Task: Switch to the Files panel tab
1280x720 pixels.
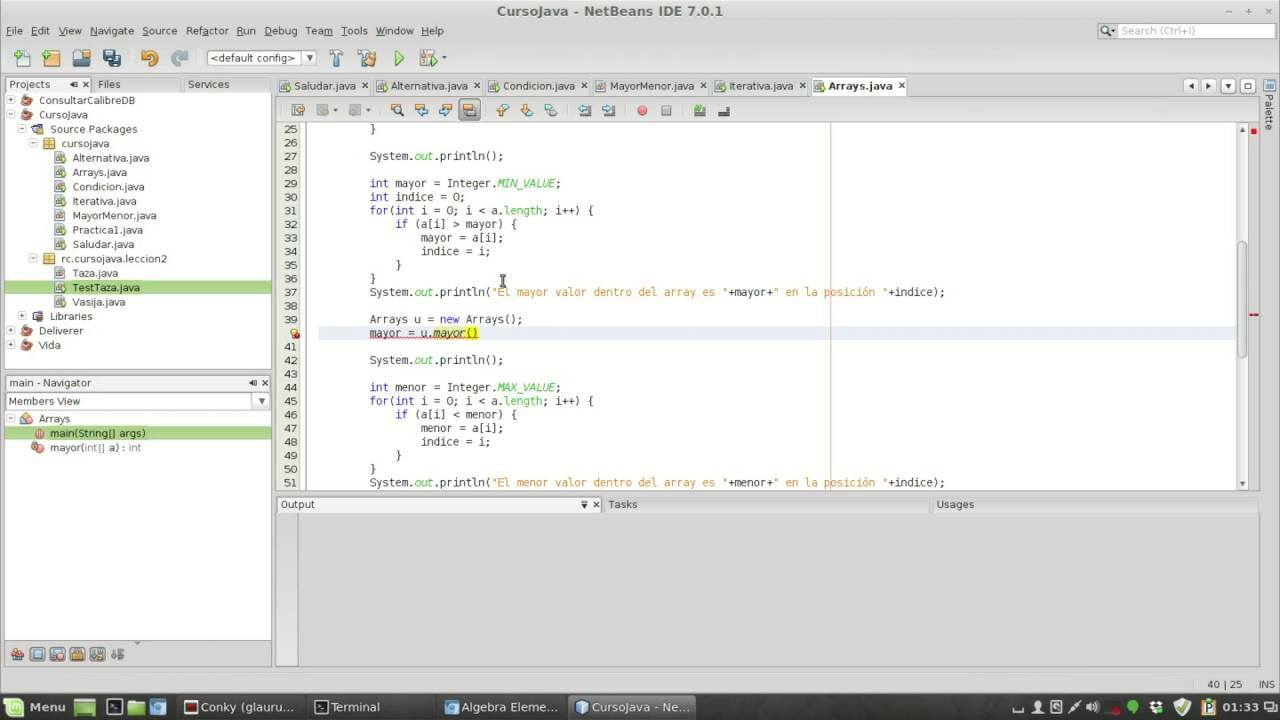Action: click(109, 84)
